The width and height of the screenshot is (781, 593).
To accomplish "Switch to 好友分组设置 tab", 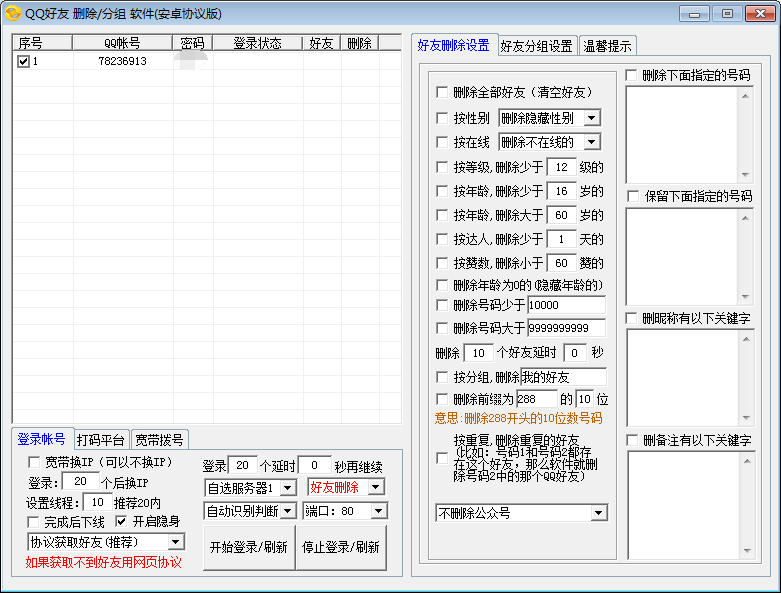I will (537, 46).
